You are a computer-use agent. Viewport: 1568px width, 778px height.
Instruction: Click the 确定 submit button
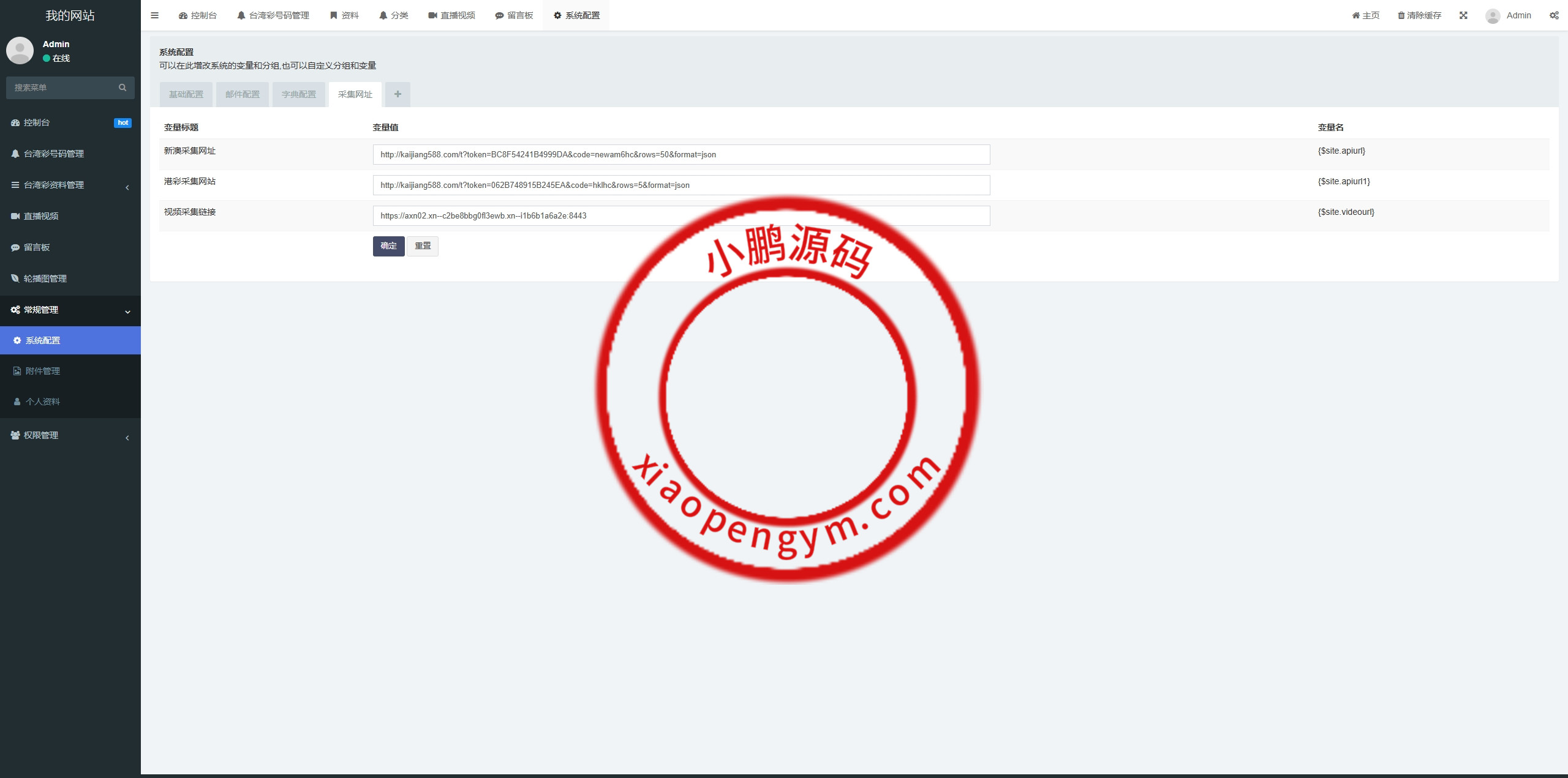(388, 246)
